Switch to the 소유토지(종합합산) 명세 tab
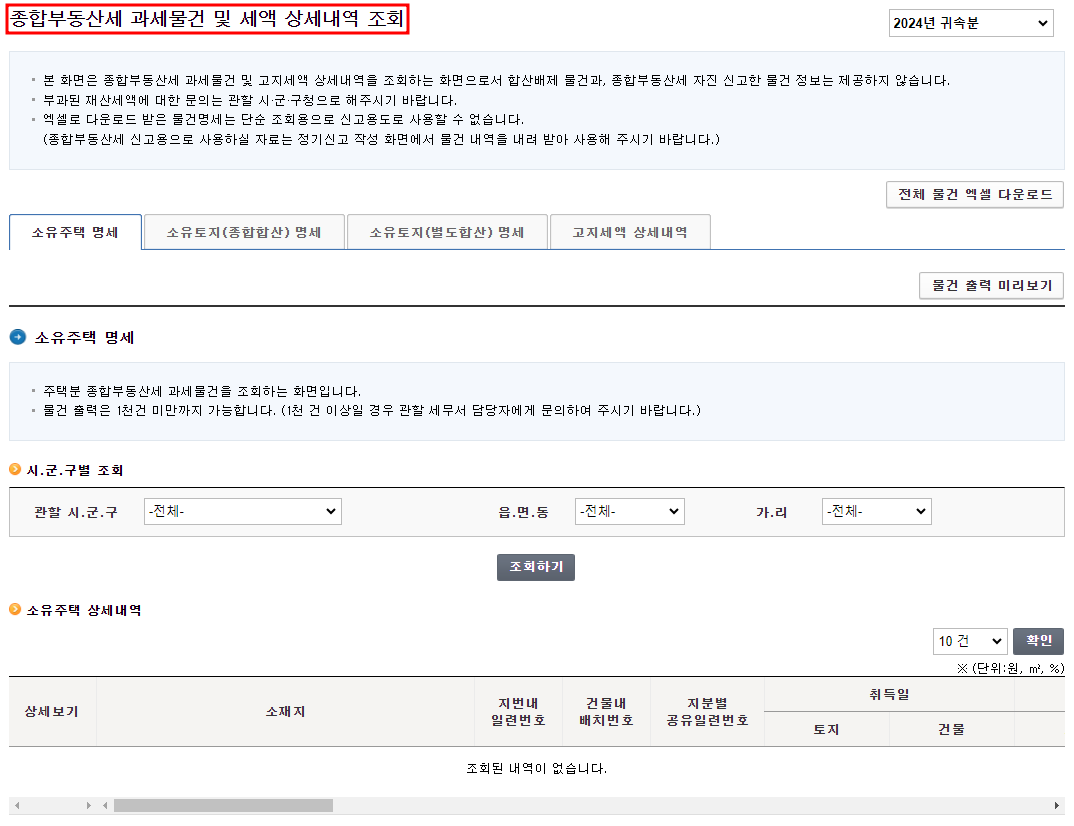 (x=245, y=231)
